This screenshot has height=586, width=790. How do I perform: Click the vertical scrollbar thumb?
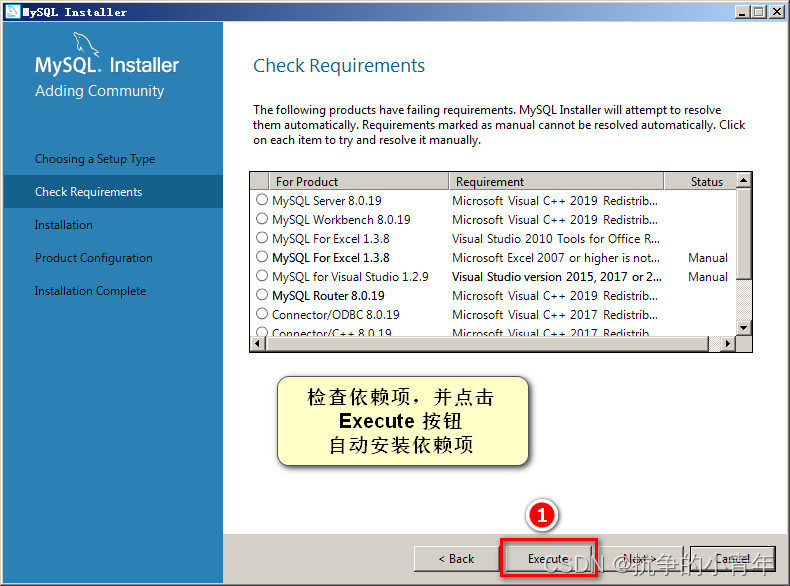click(x=744, y=233)
